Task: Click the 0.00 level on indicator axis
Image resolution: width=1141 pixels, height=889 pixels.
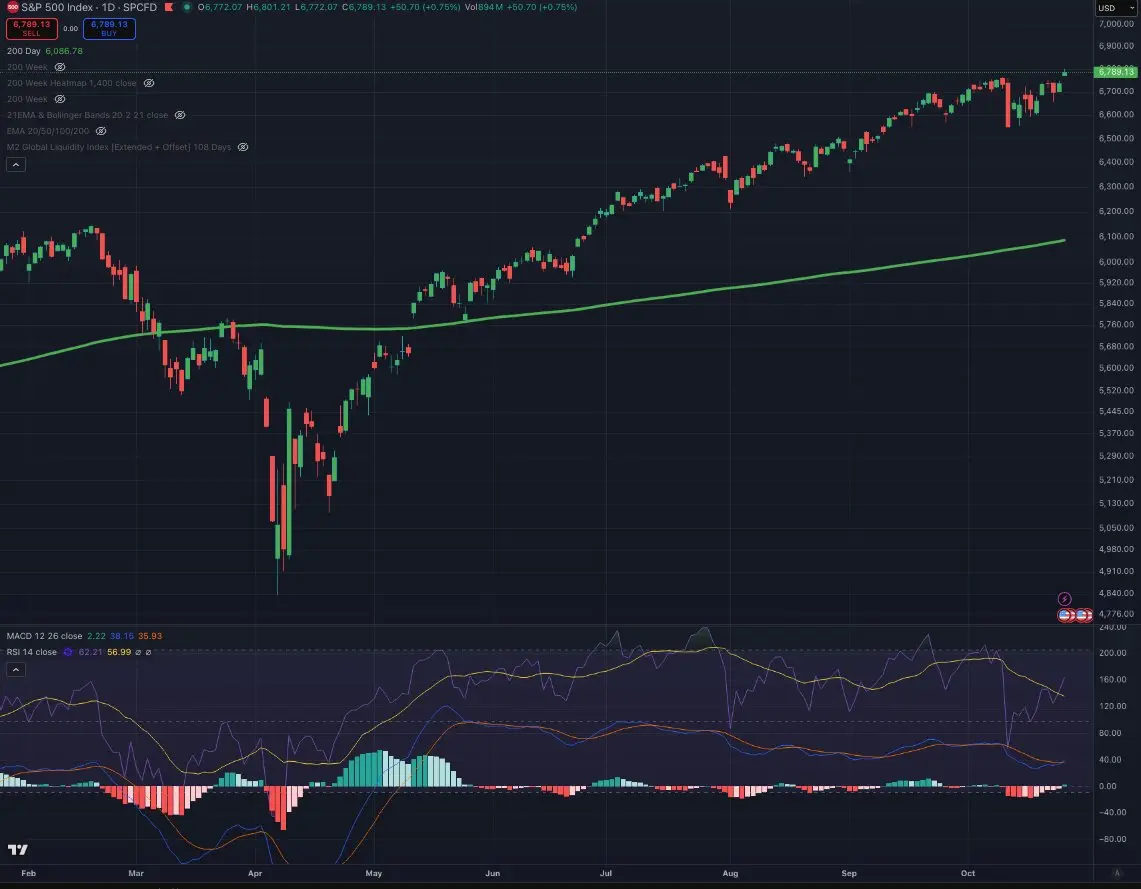Action: (1108, 786)
